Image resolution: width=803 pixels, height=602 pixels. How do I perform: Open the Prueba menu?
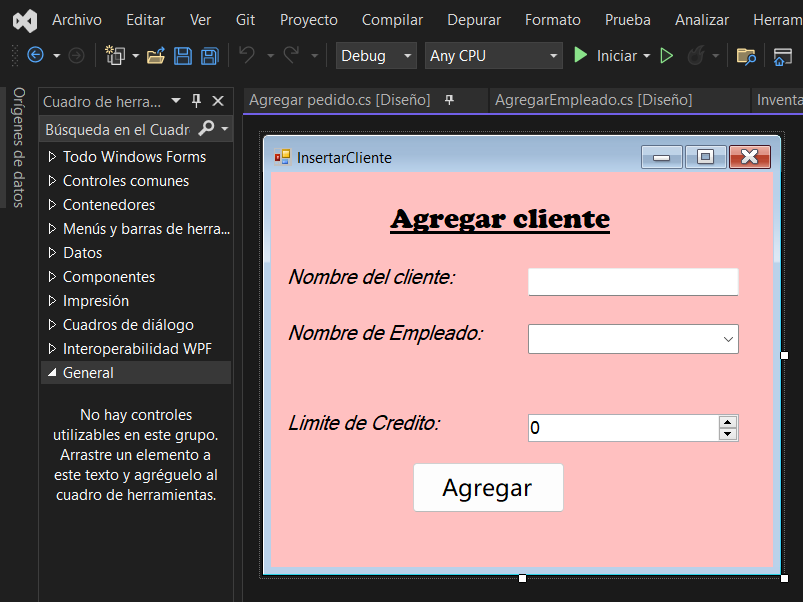(627, 20)
